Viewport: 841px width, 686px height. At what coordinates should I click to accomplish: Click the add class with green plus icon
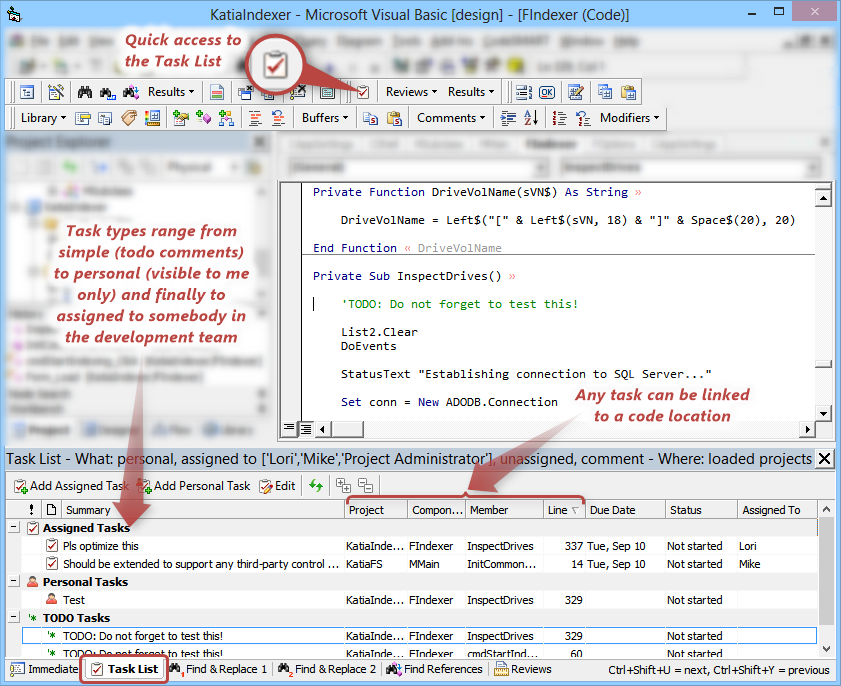[180, 118]
